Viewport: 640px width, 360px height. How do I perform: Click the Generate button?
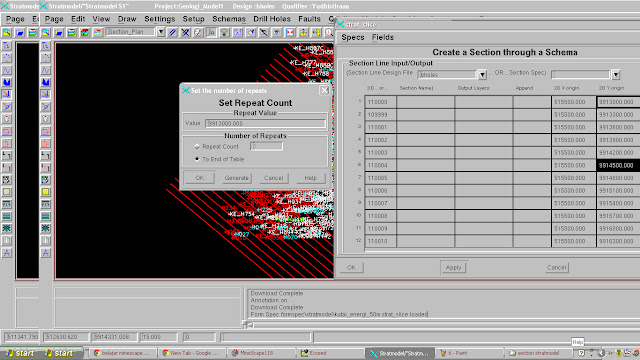pyautogui.click(x=236, y=178)
